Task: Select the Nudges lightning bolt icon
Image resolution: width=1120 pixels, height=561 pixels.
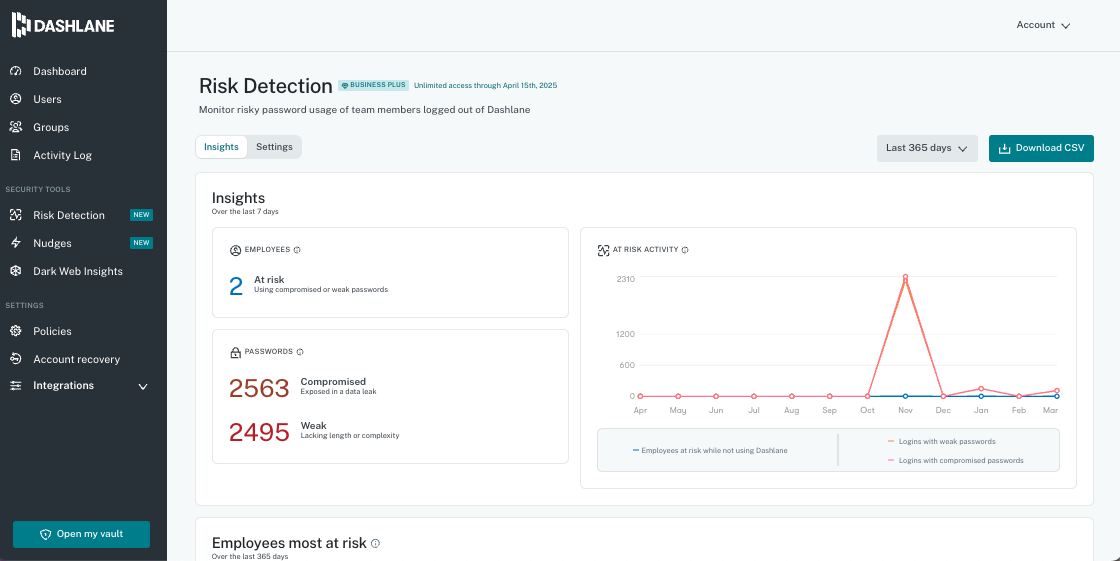Action: [x=16, y=243]
